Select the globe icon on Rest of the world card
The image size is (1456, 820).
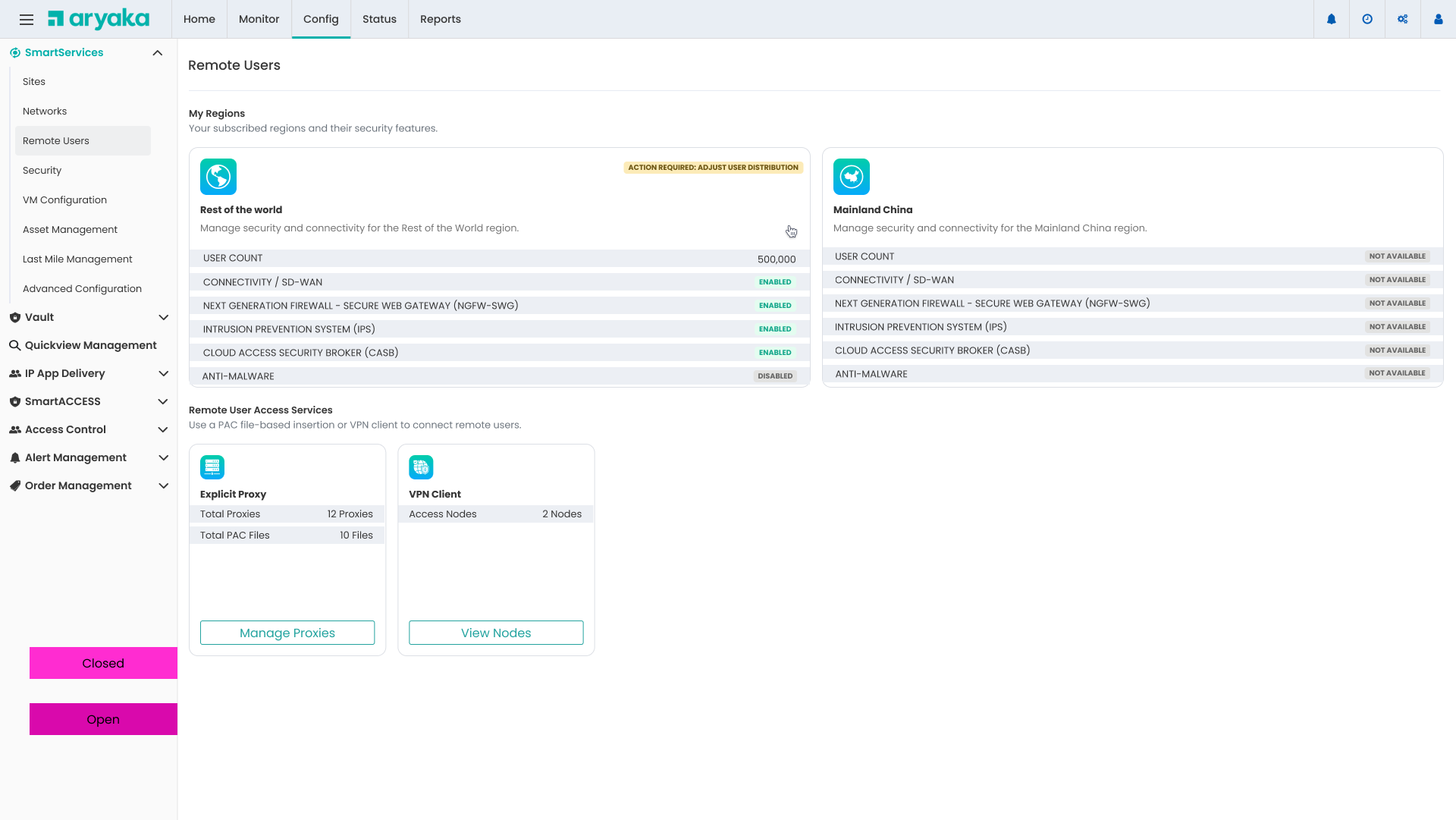[218, 176]
